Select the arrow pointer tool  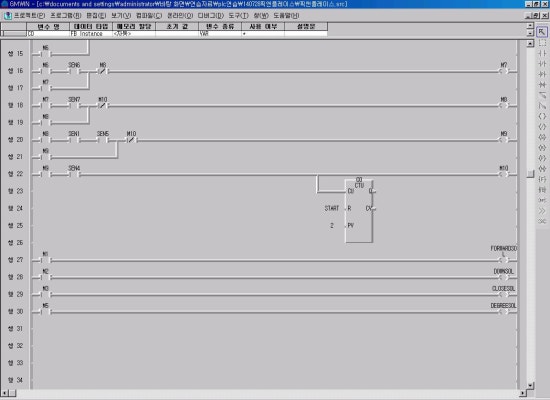542,32
